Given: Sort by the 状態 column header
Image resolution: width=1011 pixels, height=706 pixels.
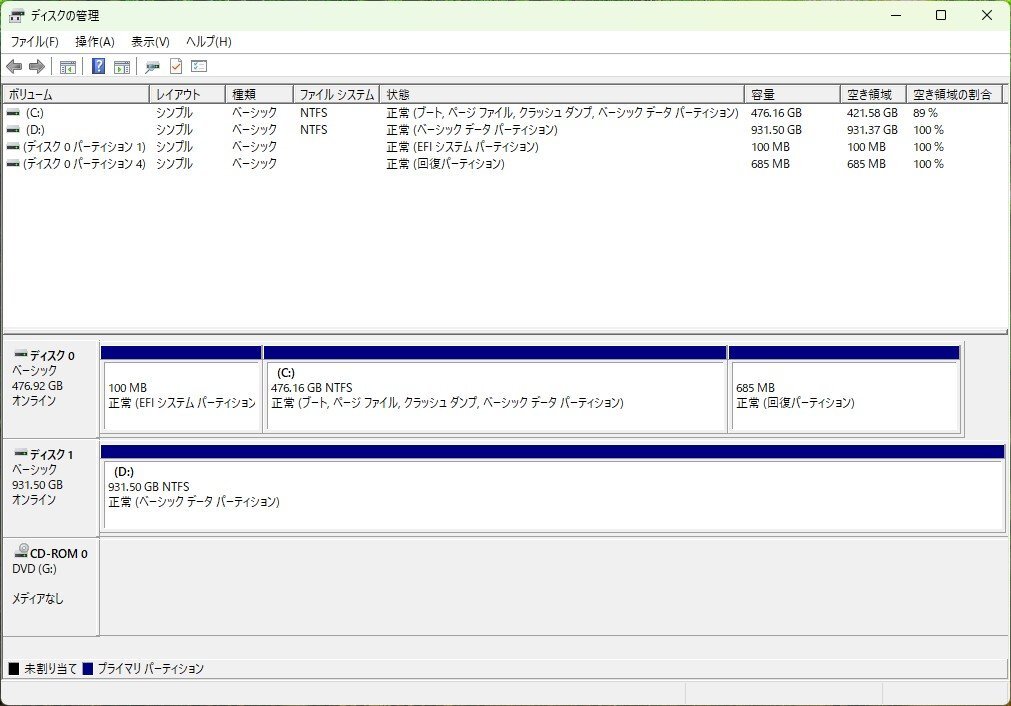Looking at the screenshot, I should [x=562, y=95].
